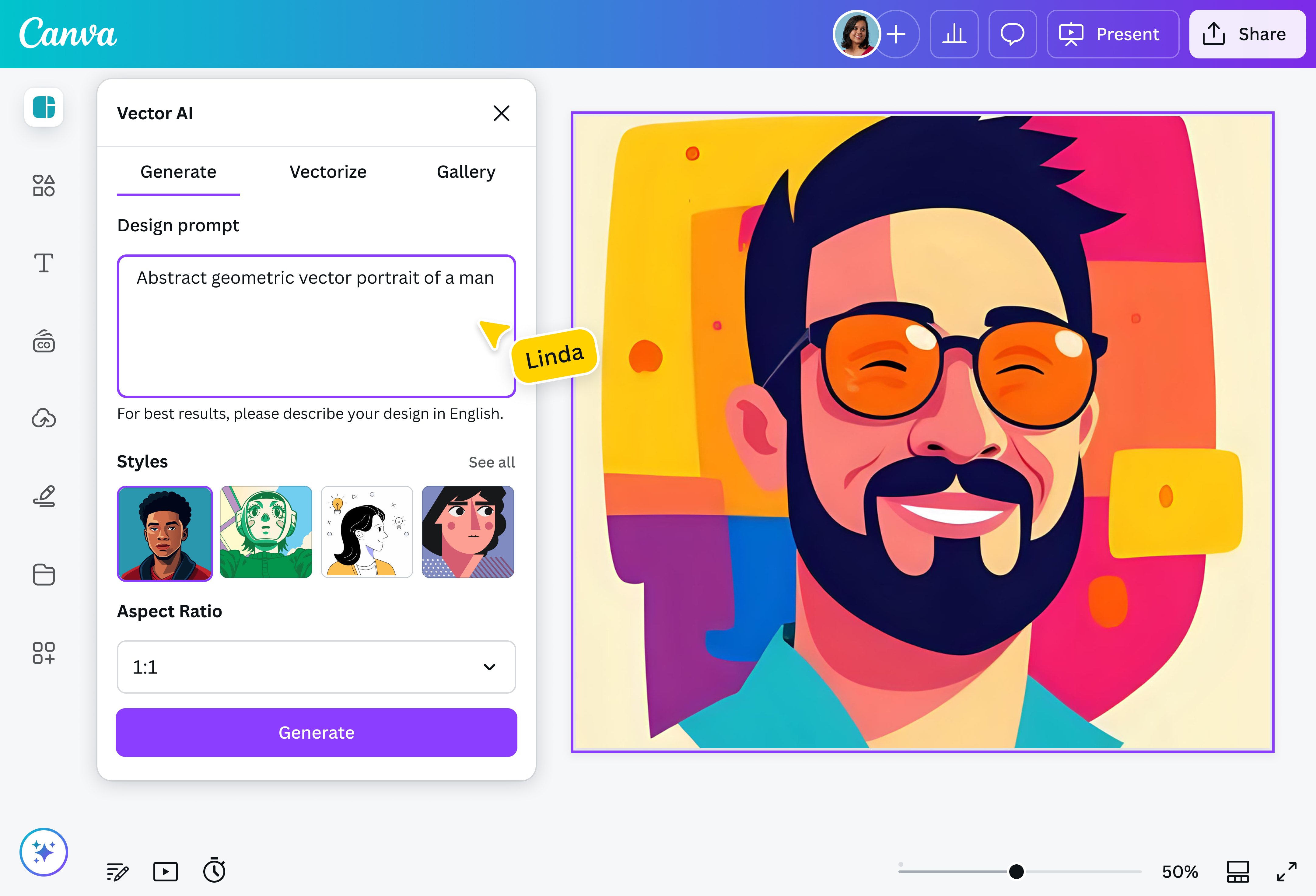Select the Text tool

[x=44, y=262]
